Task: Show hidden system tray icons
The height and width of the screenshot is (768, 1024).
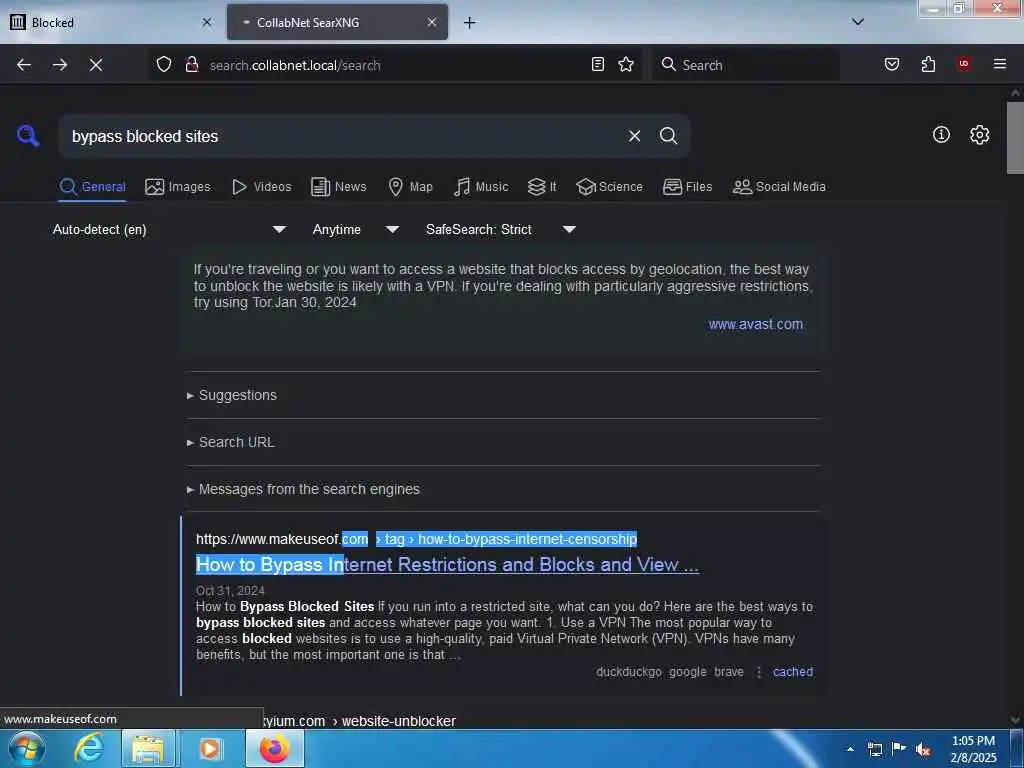Action: tap(850, 749)
